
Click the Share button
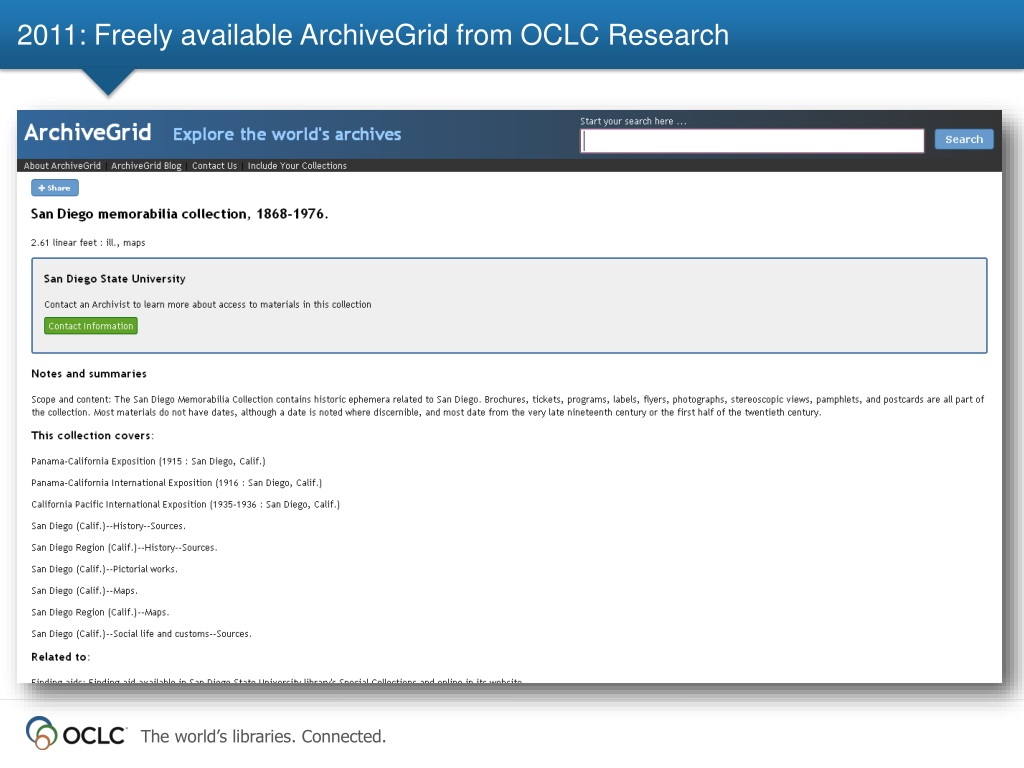pos(55,188)
